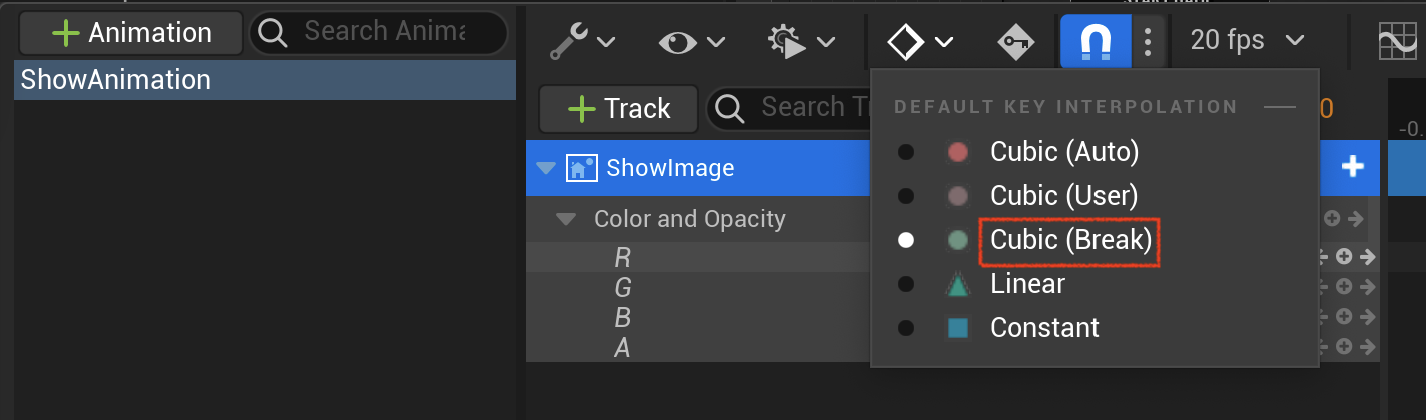Open snapping options three-dot menu
This screenshot has width=1426, height=420.
[1148, 41]
